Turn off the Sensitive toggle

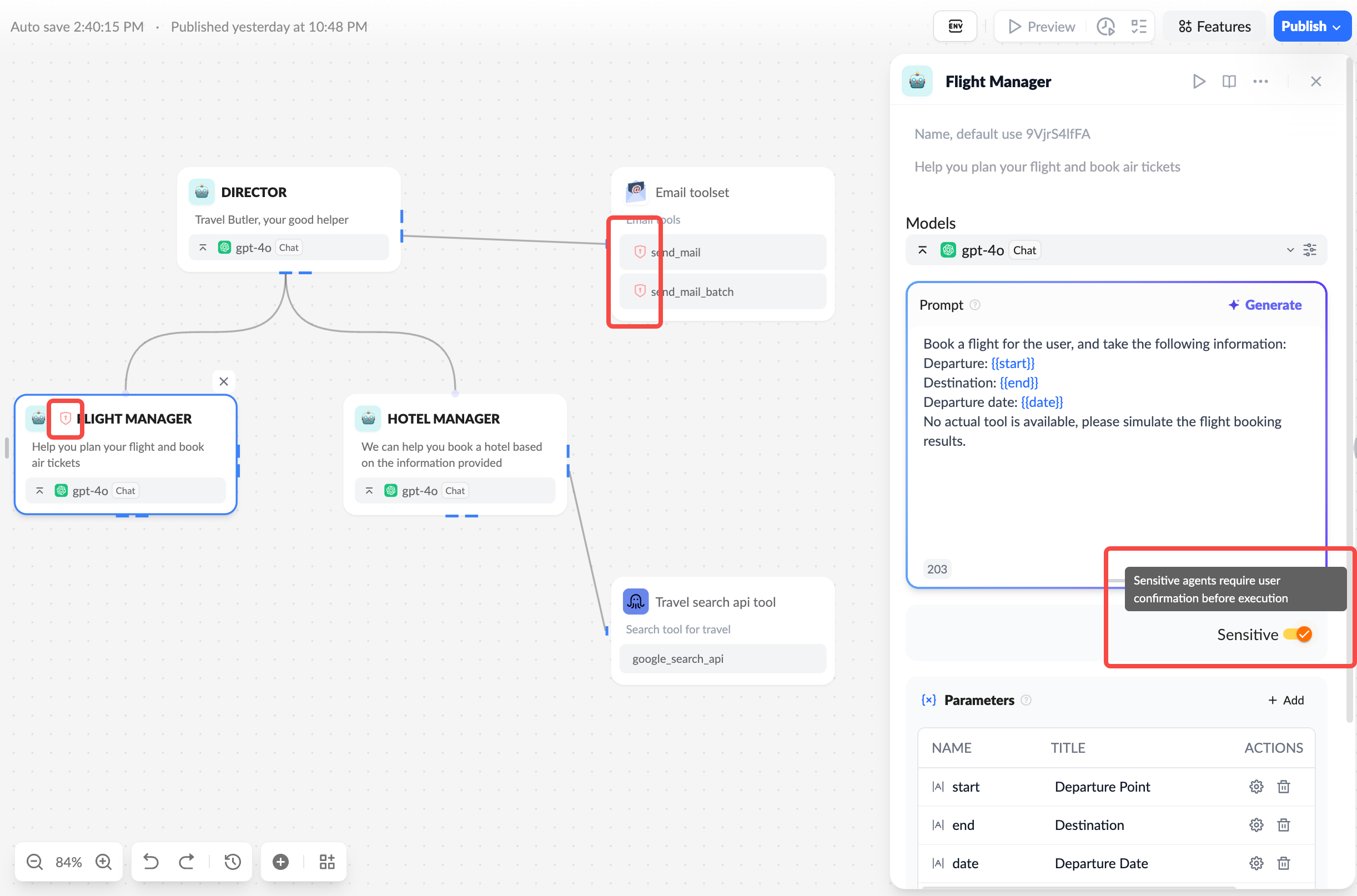1297,635
